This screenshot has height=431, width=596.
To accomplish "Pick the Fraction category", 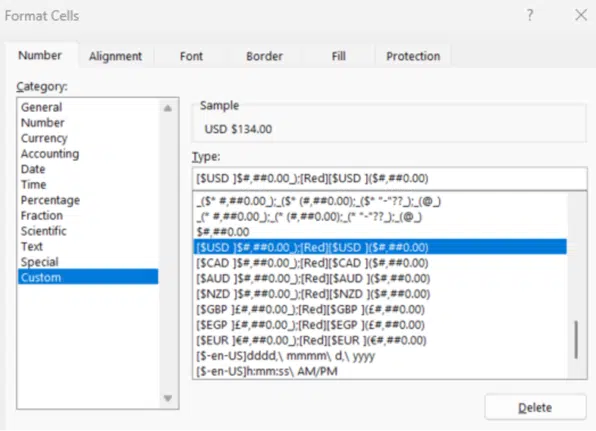I will tap(88, 216).
